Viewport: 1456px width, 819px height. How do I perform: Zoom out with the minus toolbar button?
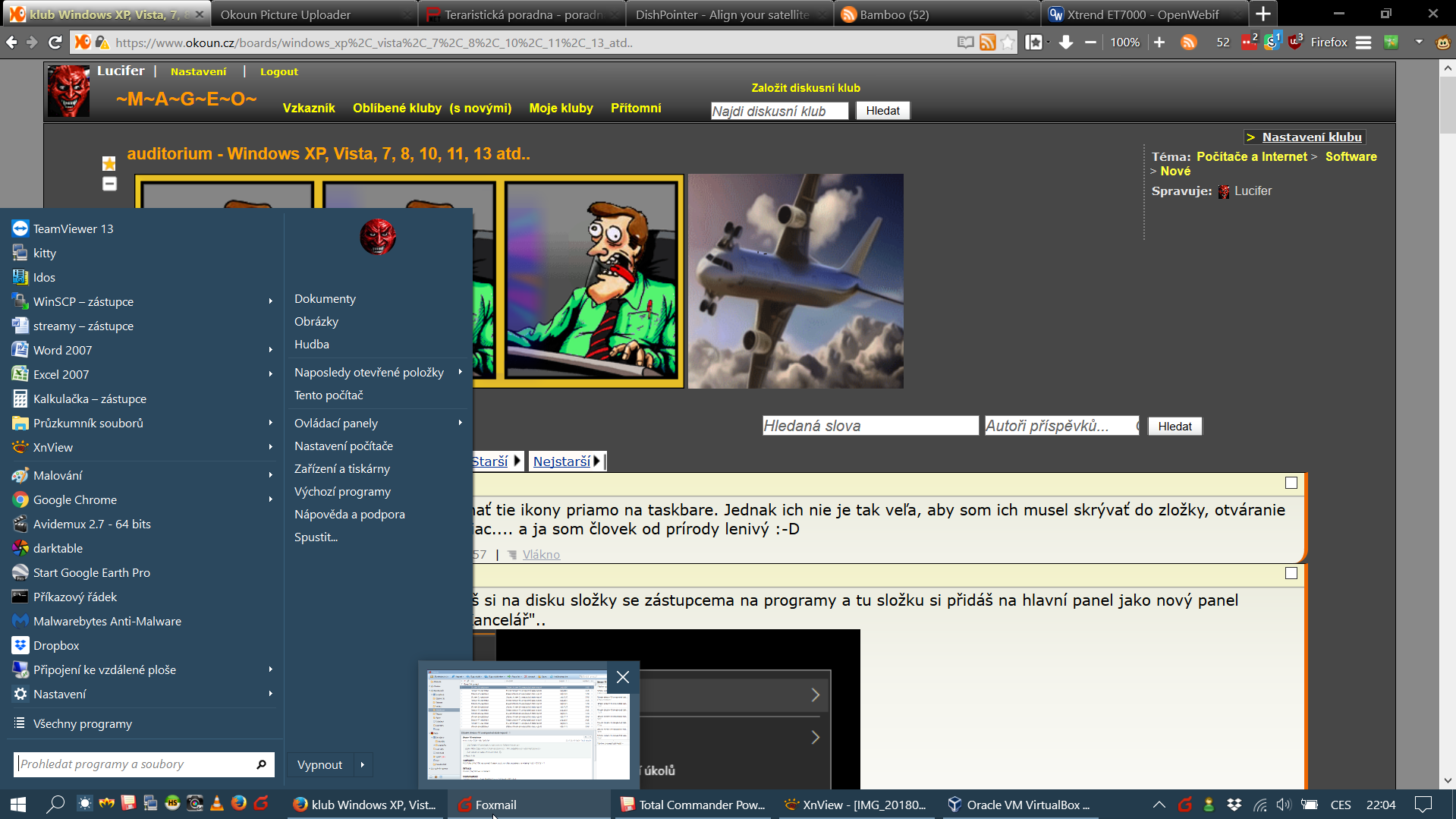tap(1090, 43)
